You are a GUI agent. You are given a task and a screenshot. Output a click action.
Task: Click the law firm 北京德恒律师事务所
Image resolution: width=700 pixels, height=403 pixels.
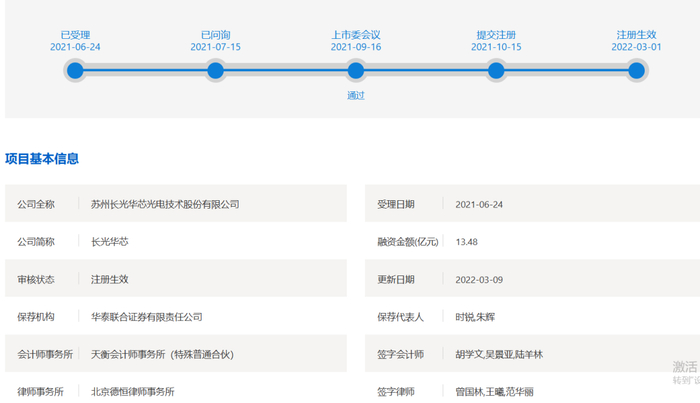point(133,392)
